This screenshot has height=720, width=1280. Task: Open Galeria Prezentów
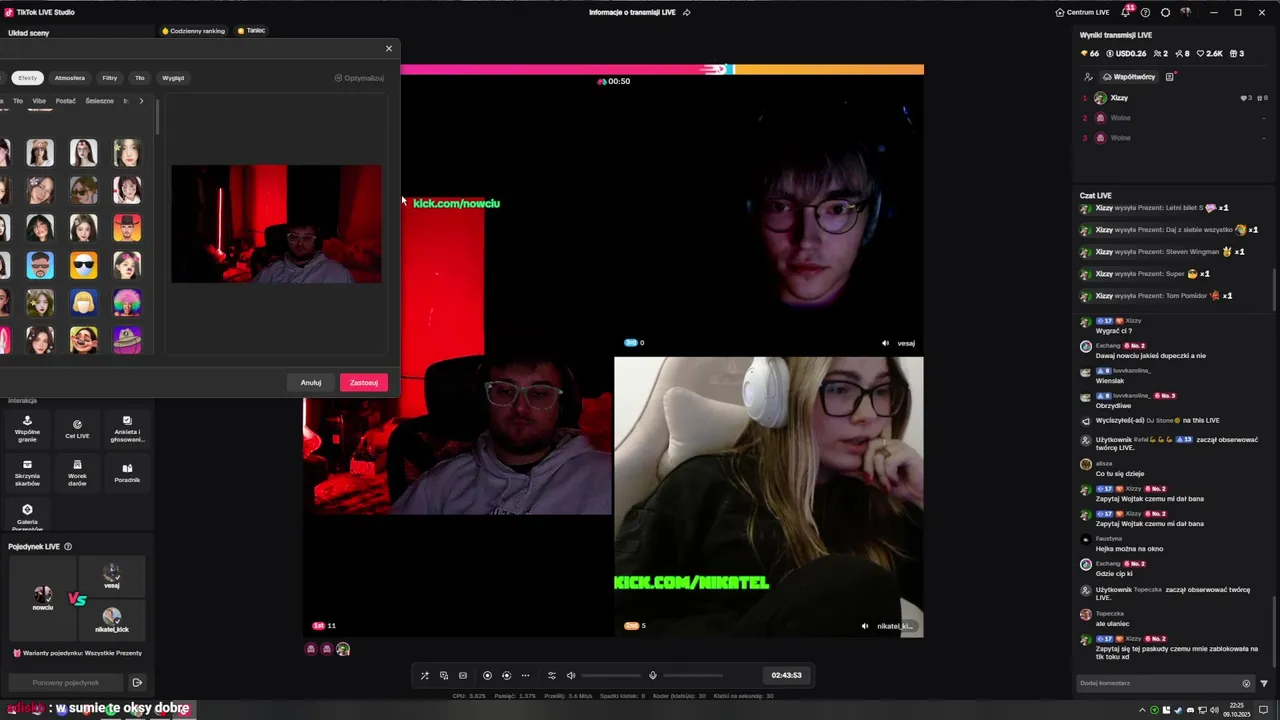coord(27,516)
